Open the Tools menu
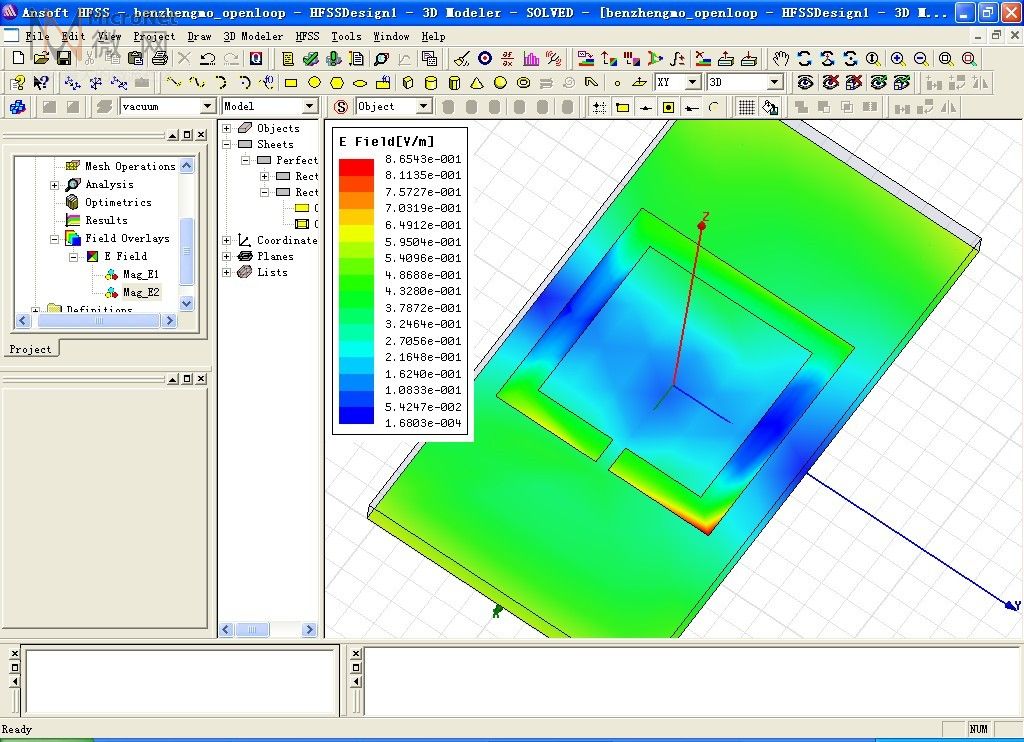The height and width of the screenshot is (742, 1024). pyautogui.click(x=346, y=37)
